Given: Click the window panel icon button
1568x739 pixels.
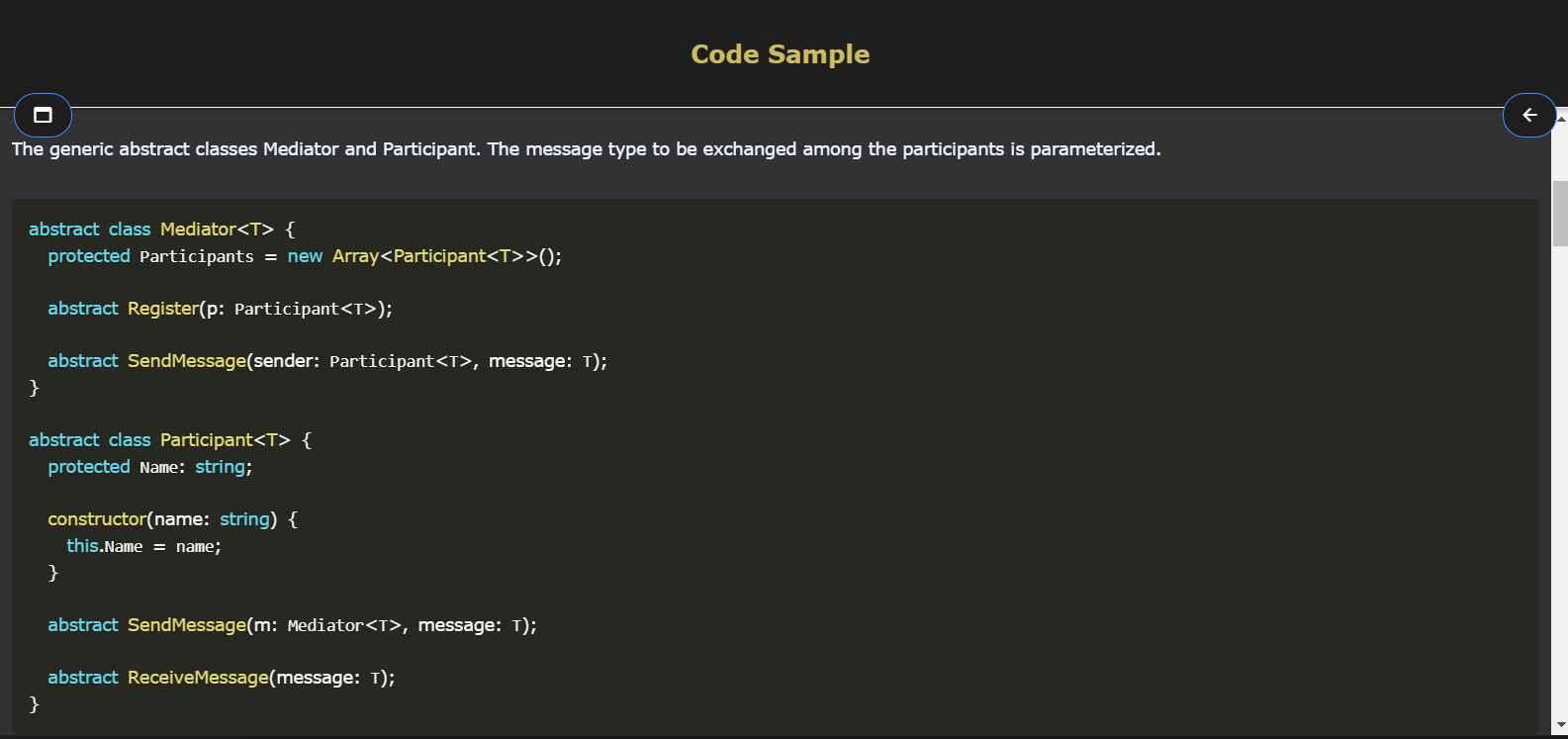Looking at the screenshot, I should 43,115.
